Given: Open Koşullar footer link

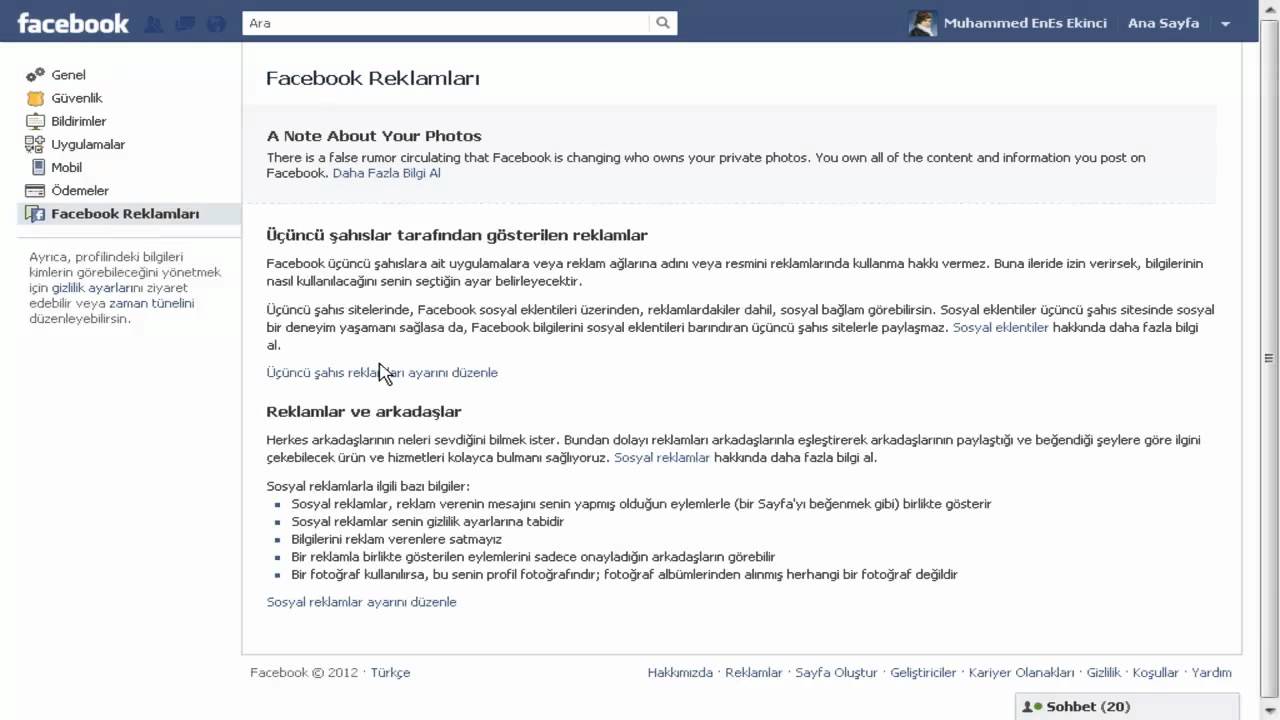Looking at the screenshot, I should (x=1155, y=673).
